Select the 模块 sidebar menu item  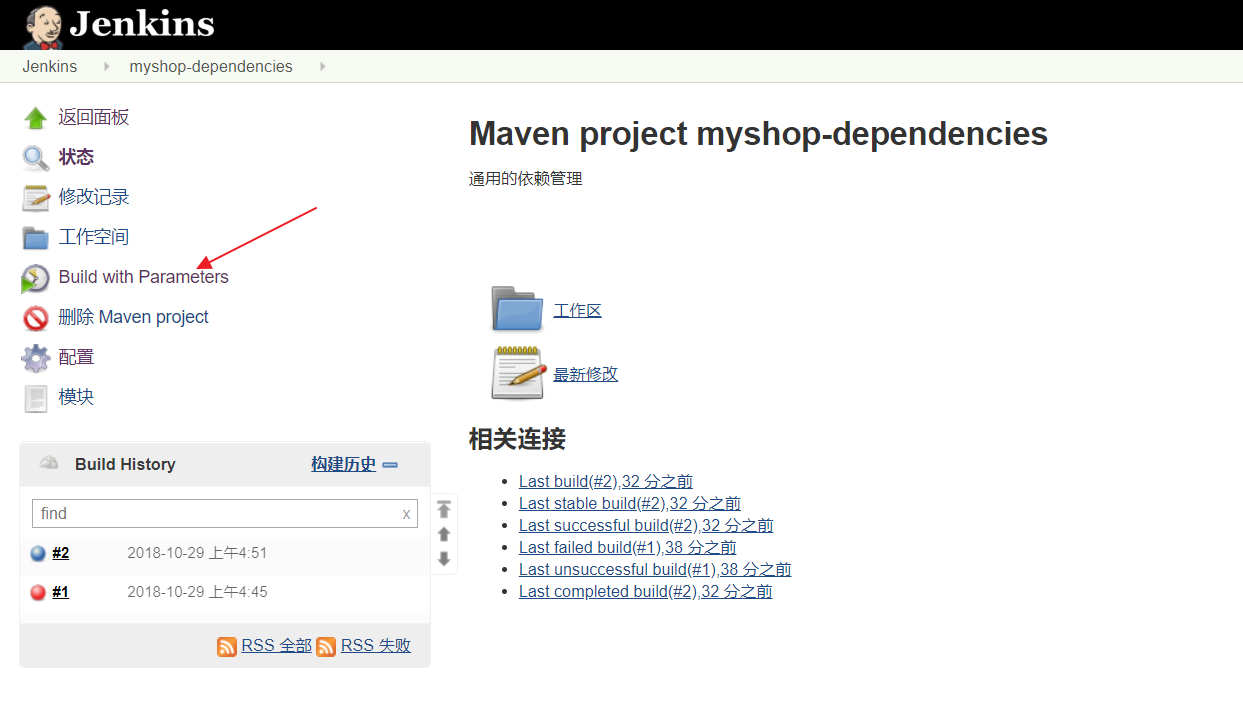76,397
